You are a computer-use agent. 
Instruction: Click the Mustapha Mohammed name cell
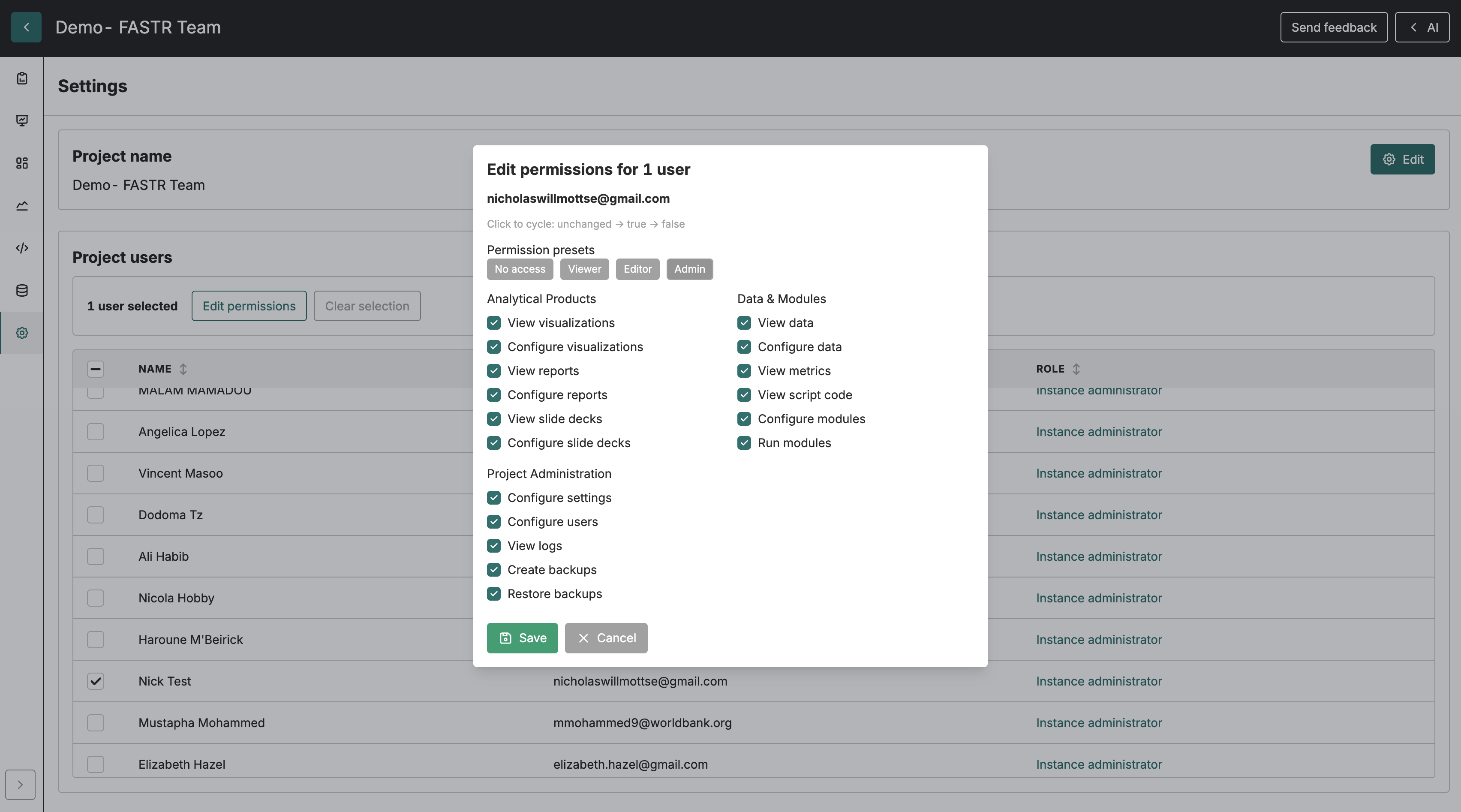[x=201, y=723]
